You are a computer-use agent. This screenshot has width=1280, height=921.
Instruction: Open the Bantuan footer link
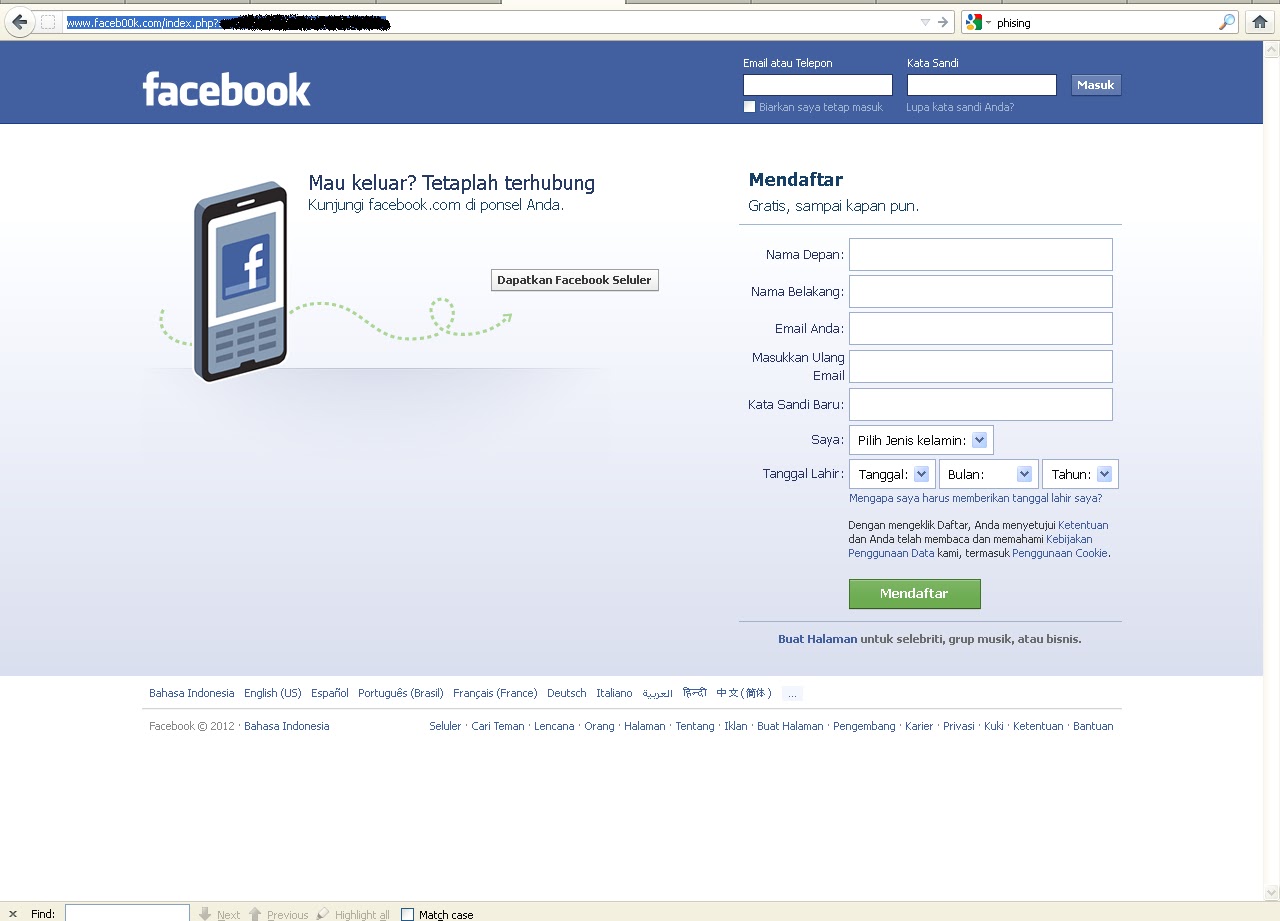point(1093,726)
